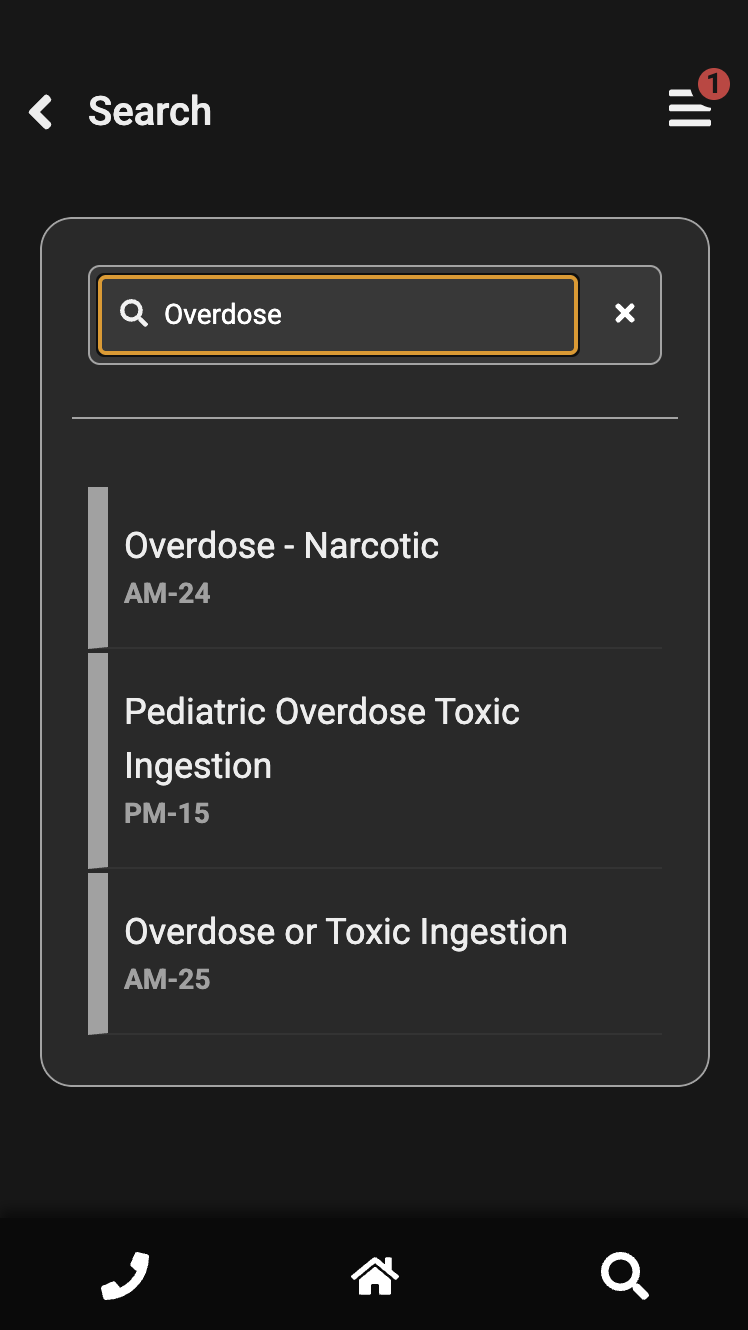Viewport: 748px width, 1330px height.
Task: Click the Search page title
Action: [x=150, y=112]
